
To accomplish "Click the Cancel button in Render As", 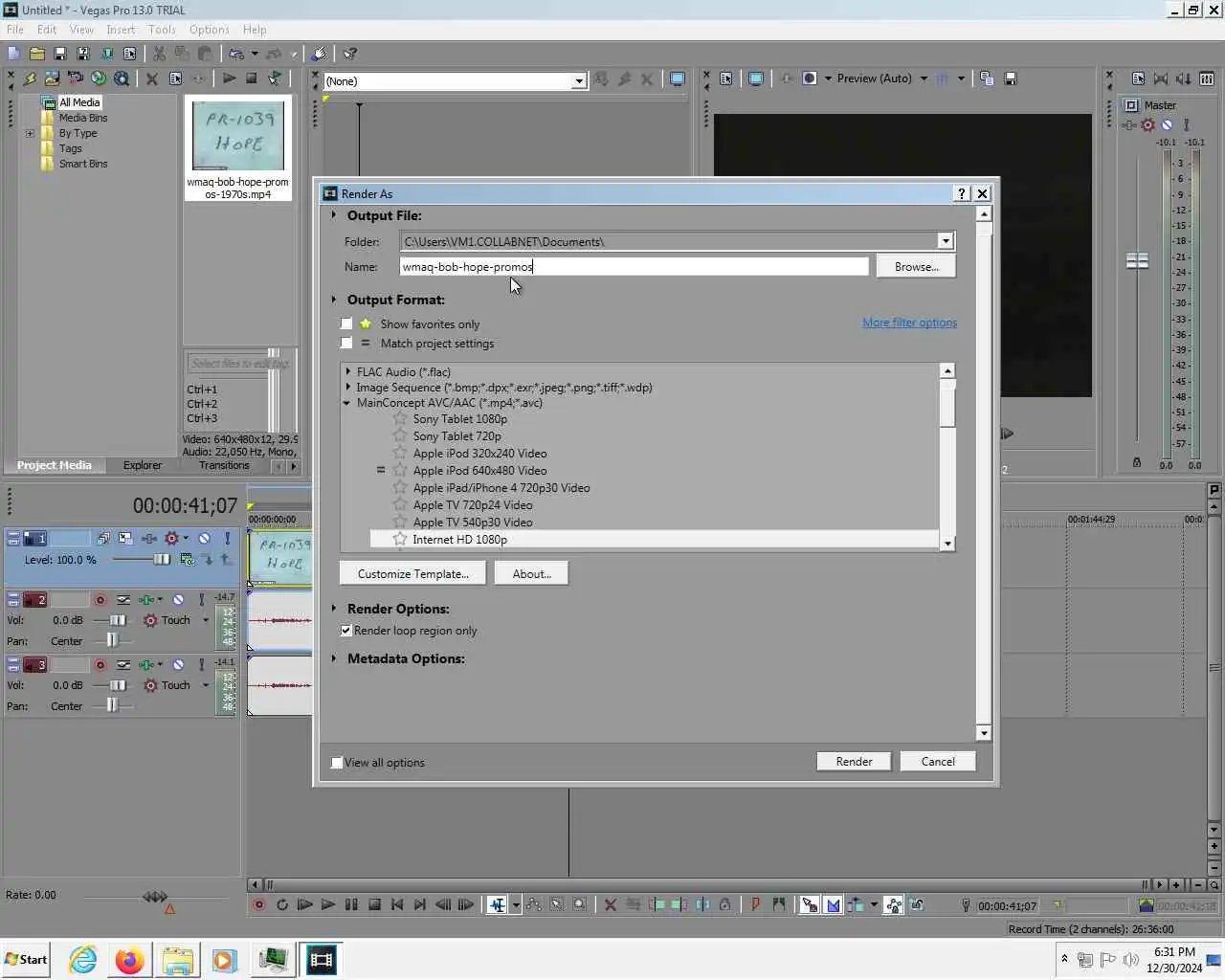I will pyautogui.click(x=938, y=762).
